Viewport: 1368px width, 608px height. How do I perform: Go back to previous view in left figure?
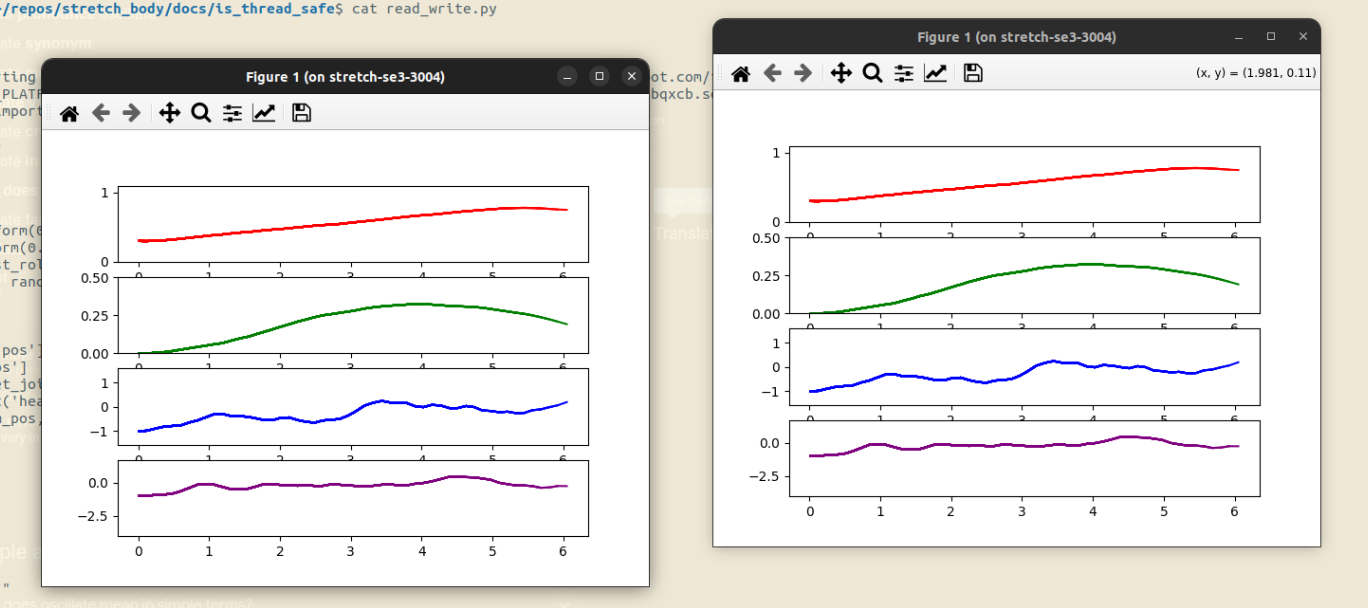pos(100,113)
